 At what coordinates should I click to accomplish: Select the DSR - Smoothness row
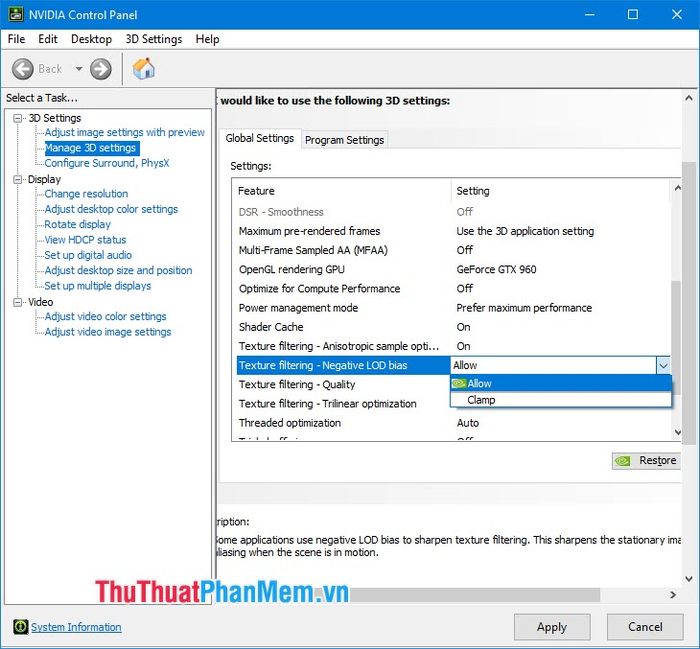[451, 212]
